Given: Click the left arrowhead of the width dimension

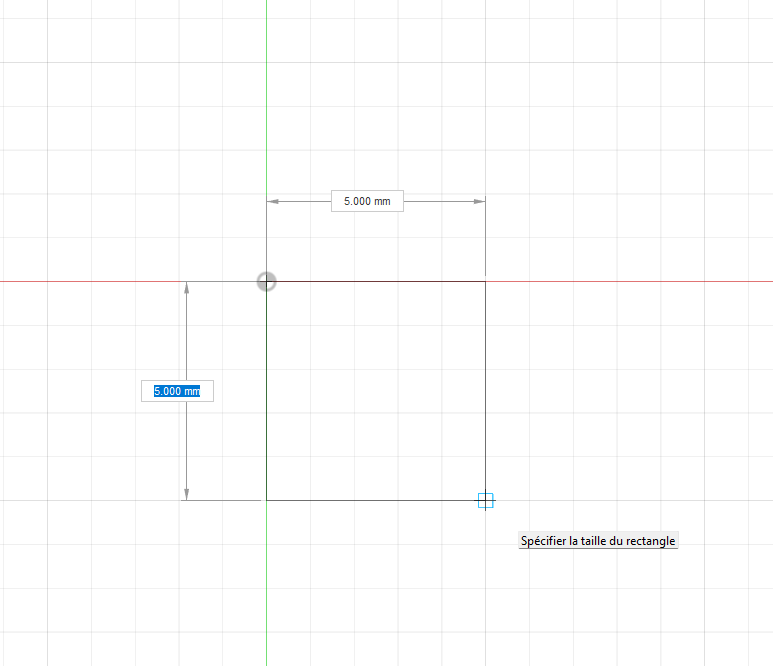Looking at the screenshot, I should [273, 201].
